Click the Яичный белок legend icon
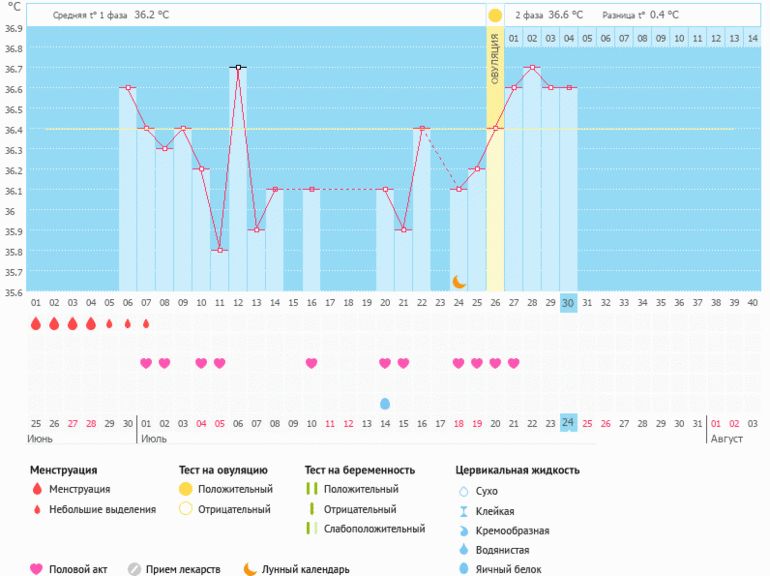The width and height of the screenshot is (770, 576). [463, 569]
